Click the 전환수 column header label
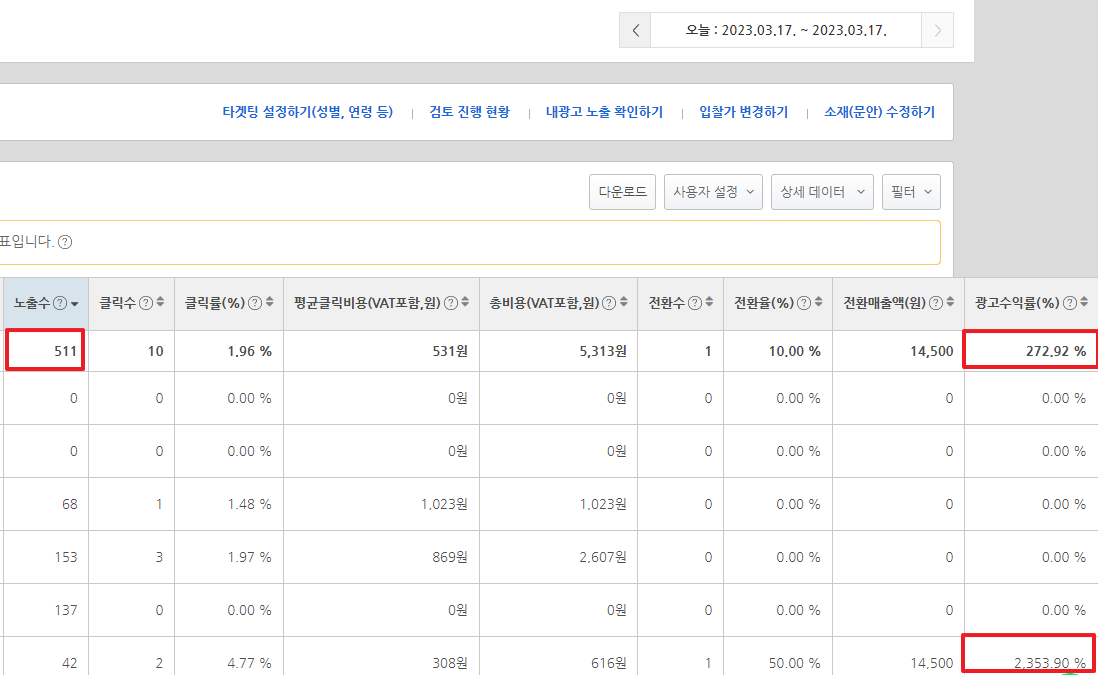This screenshot has width=1098, height=675. pyautogui.click(x=667, y=303)
